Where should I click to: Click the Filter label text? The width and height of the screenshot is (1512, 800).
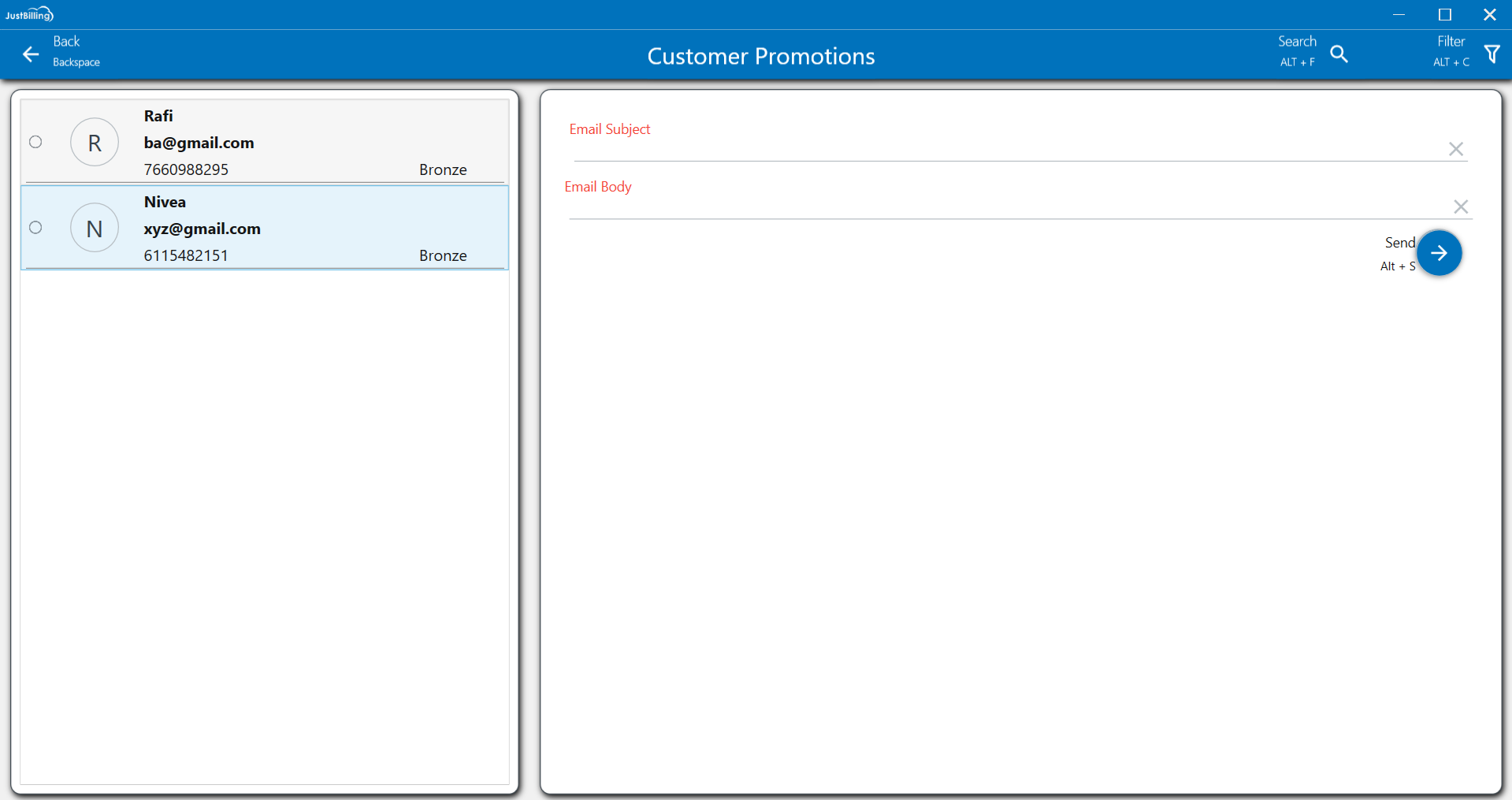pos(1451,42)
